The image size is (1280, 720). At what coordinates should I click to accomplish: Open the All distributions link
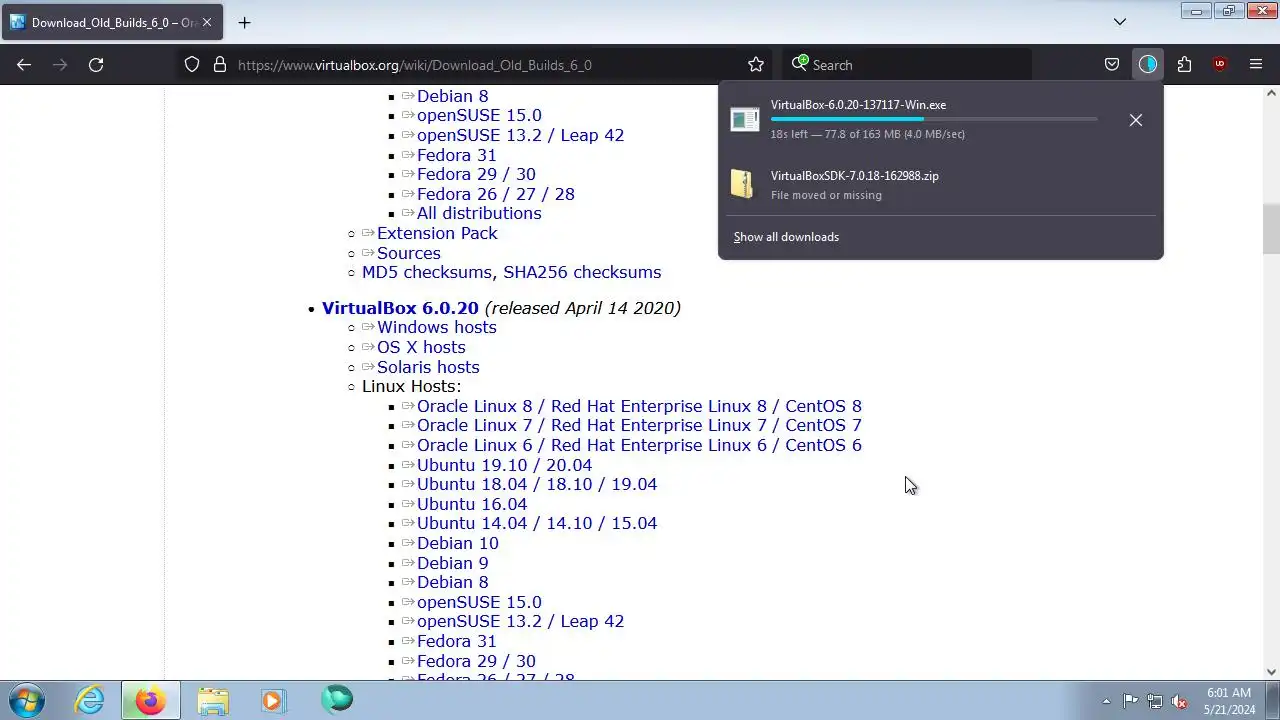pyautogui.click(x=479, y=213)
